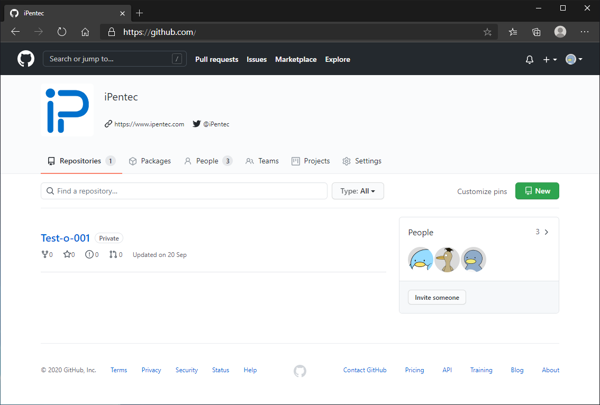Click the browser home icon
This screenshot has height=405, width=600.
[85, 32]
